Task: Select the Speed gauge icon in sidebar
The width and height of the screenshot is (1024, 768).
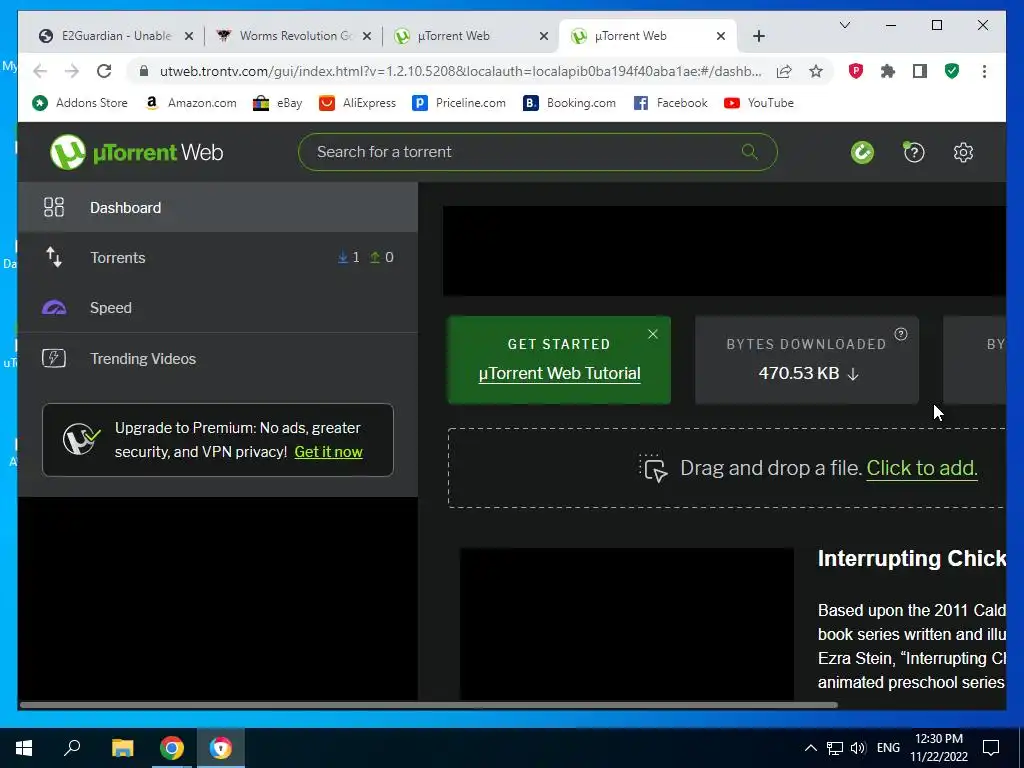Action: click(54, 308)
